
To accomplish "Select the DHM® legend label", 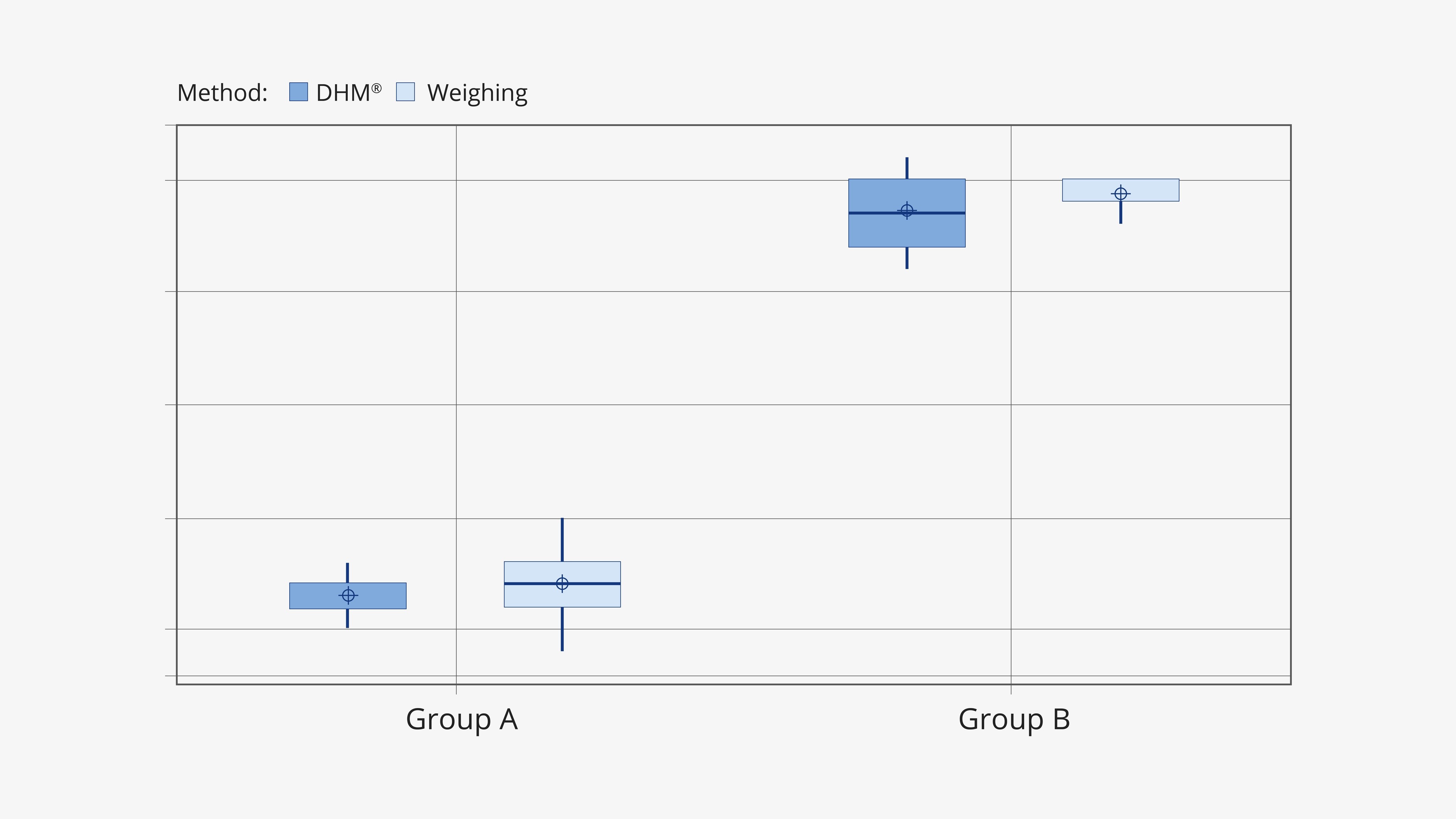I will [x=349, y=93].
